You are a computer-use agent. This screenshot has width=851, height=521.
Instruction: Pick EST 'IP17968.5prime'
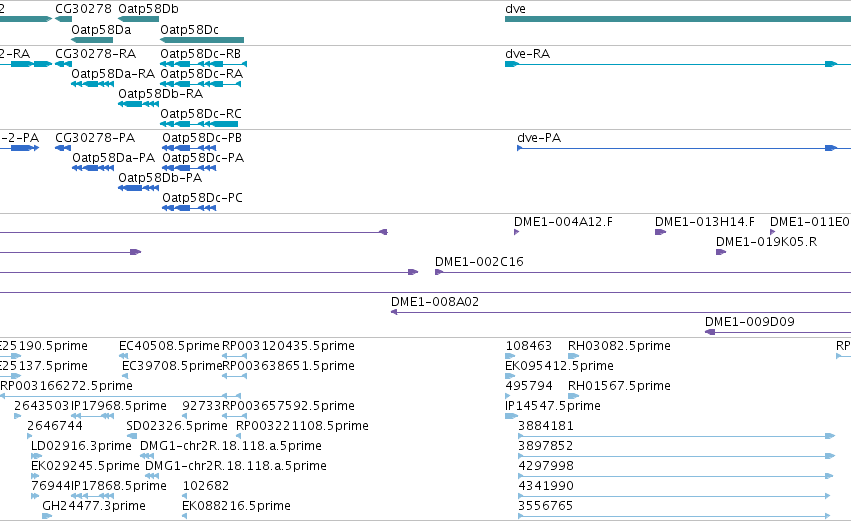click(119, 406)
